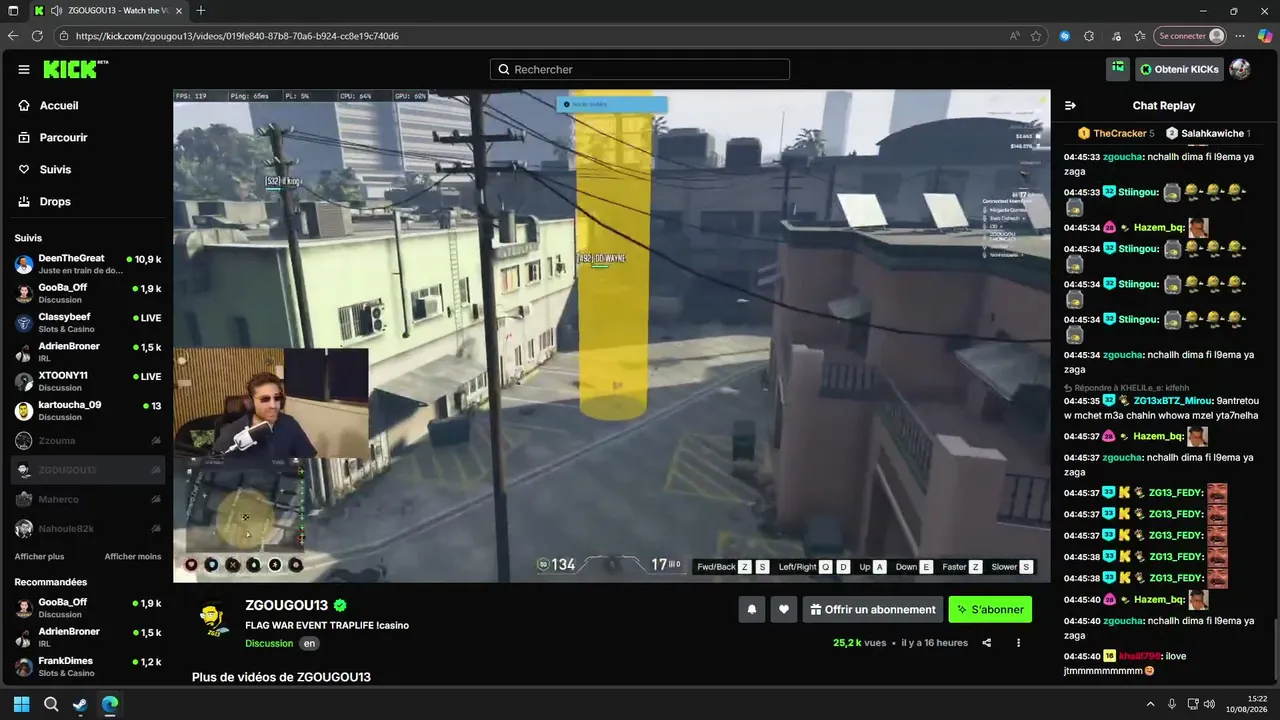This screenshot has height=720, width=1280.
Task: Launch Copilot from the browser toolbar
Action: click(1265, 36)
